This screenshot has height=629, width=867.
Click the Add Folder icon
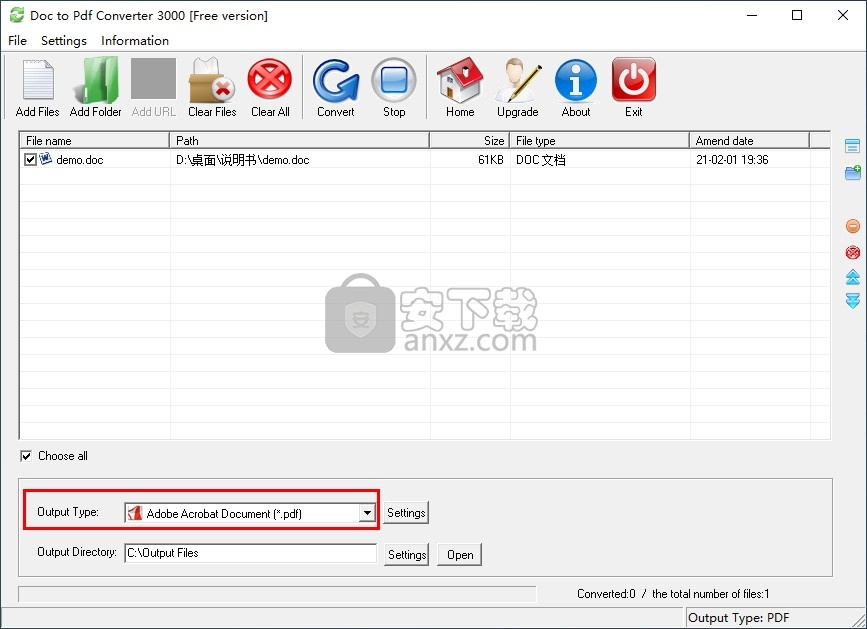pos(96,81)
